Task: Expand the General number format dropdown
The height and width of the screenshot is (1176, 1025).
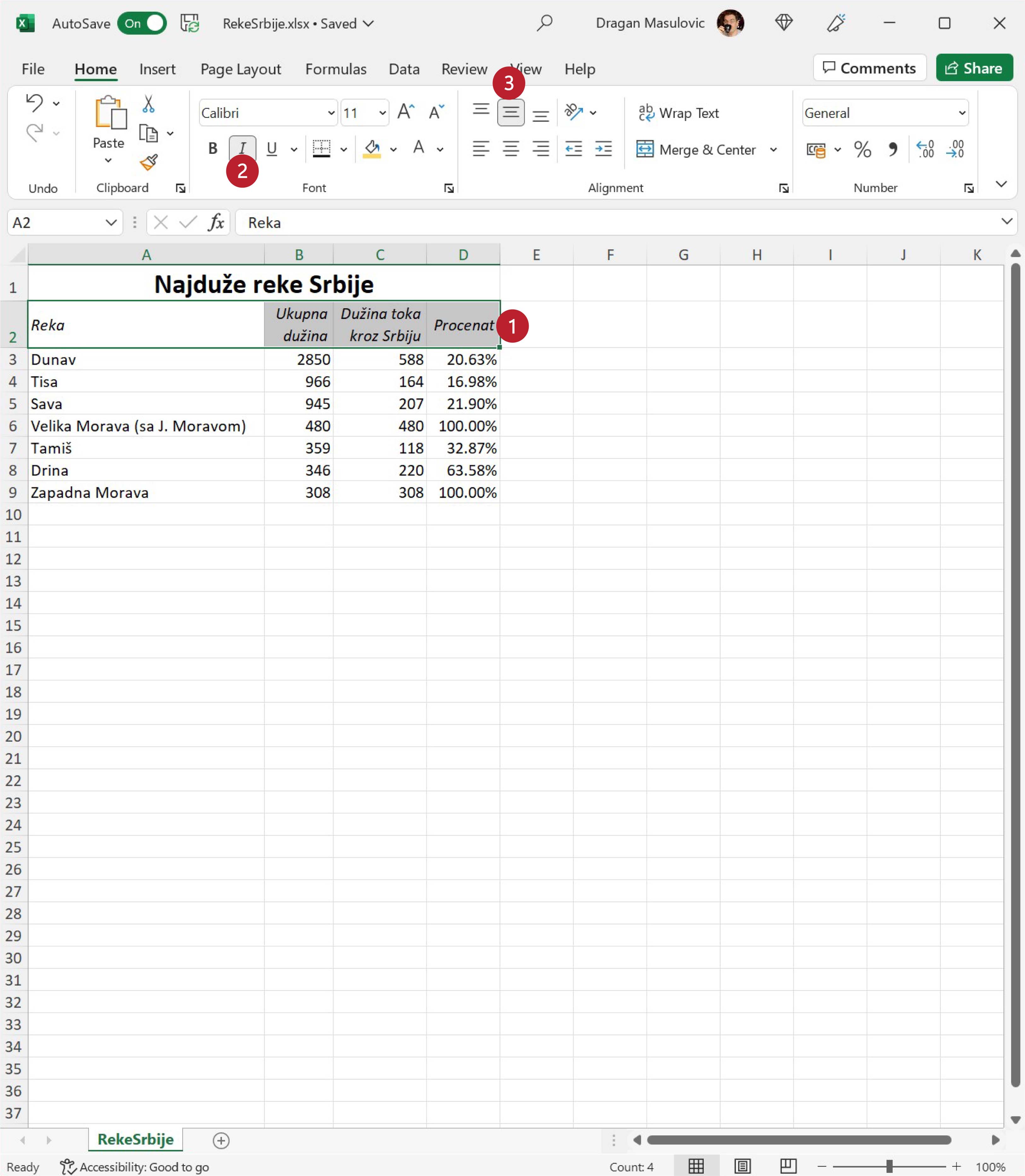Action: pyautogui.click(x=962, y=113)
